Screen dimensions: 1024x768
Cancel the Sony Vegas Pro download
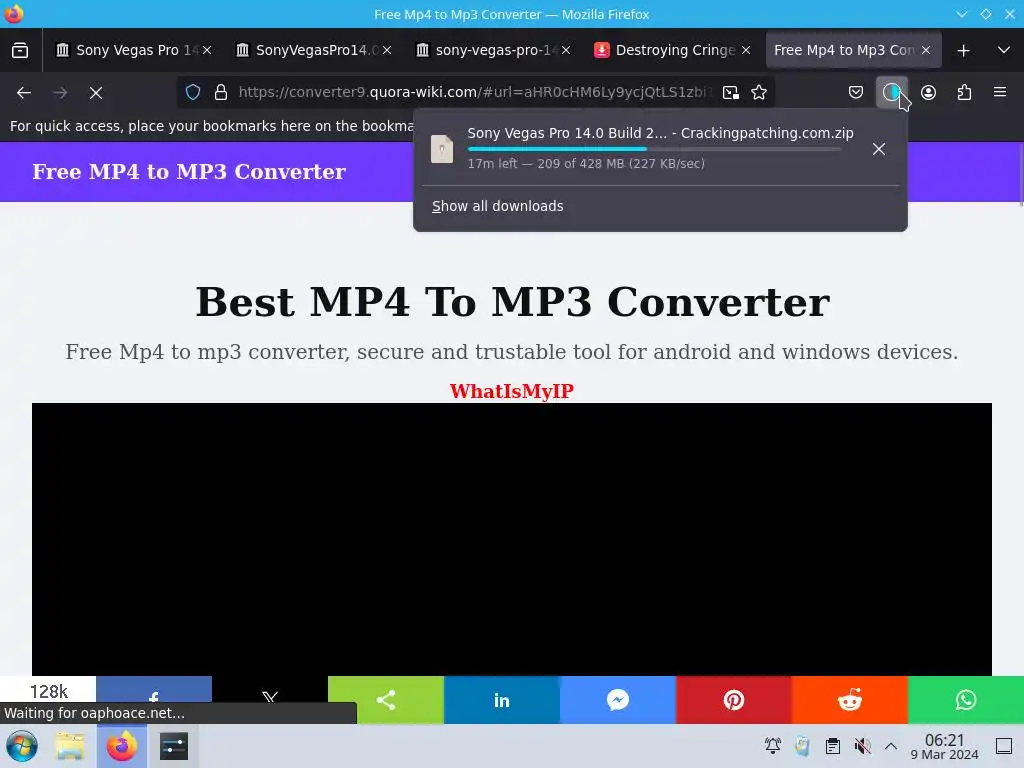(879, 149)
